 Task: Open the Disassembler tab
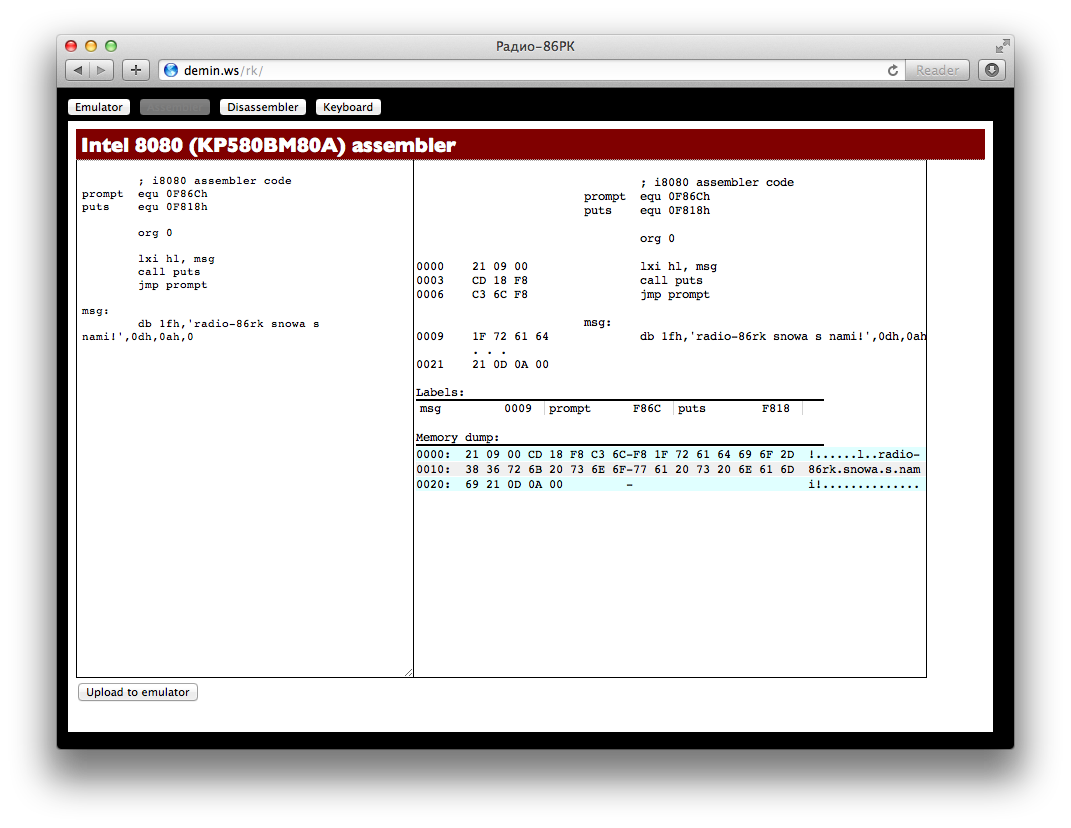click(263, 107)
